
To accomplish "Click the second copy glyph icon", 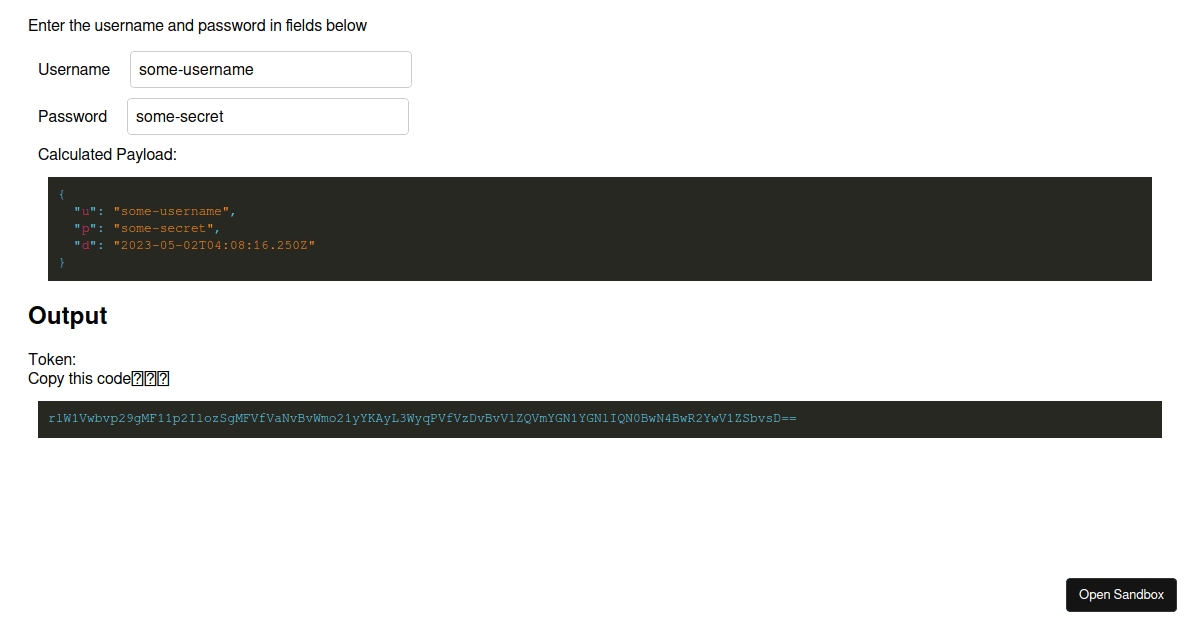I will [x=150, y=378].
